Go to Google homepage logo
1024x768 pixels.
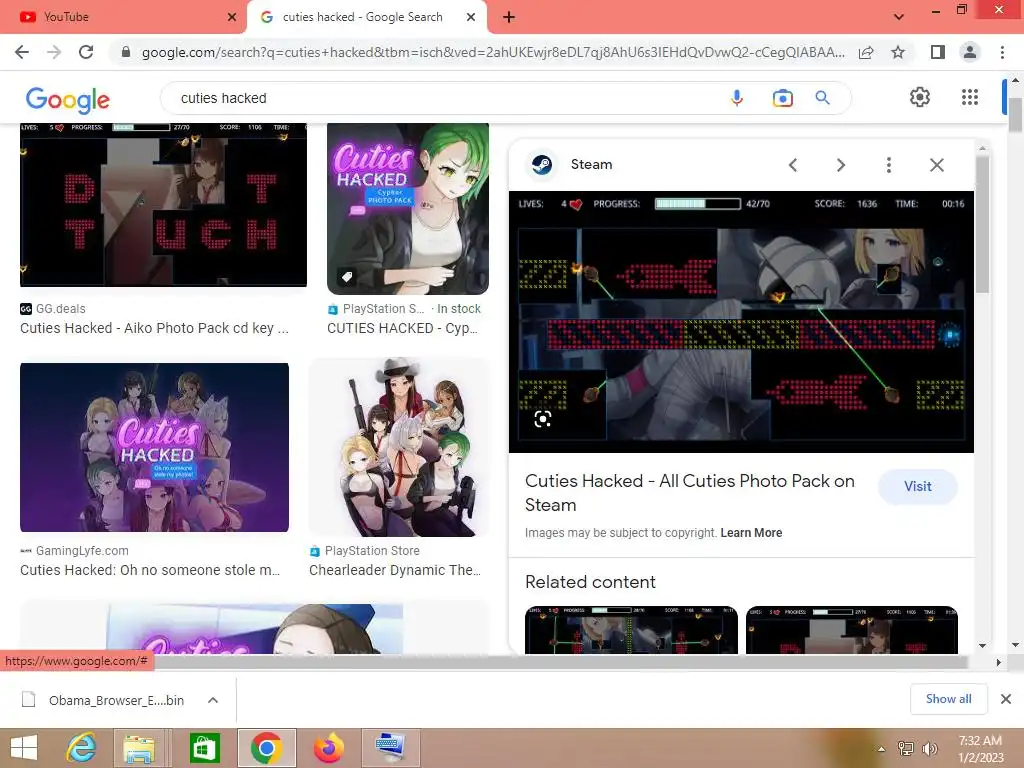(x=68, y=99)
